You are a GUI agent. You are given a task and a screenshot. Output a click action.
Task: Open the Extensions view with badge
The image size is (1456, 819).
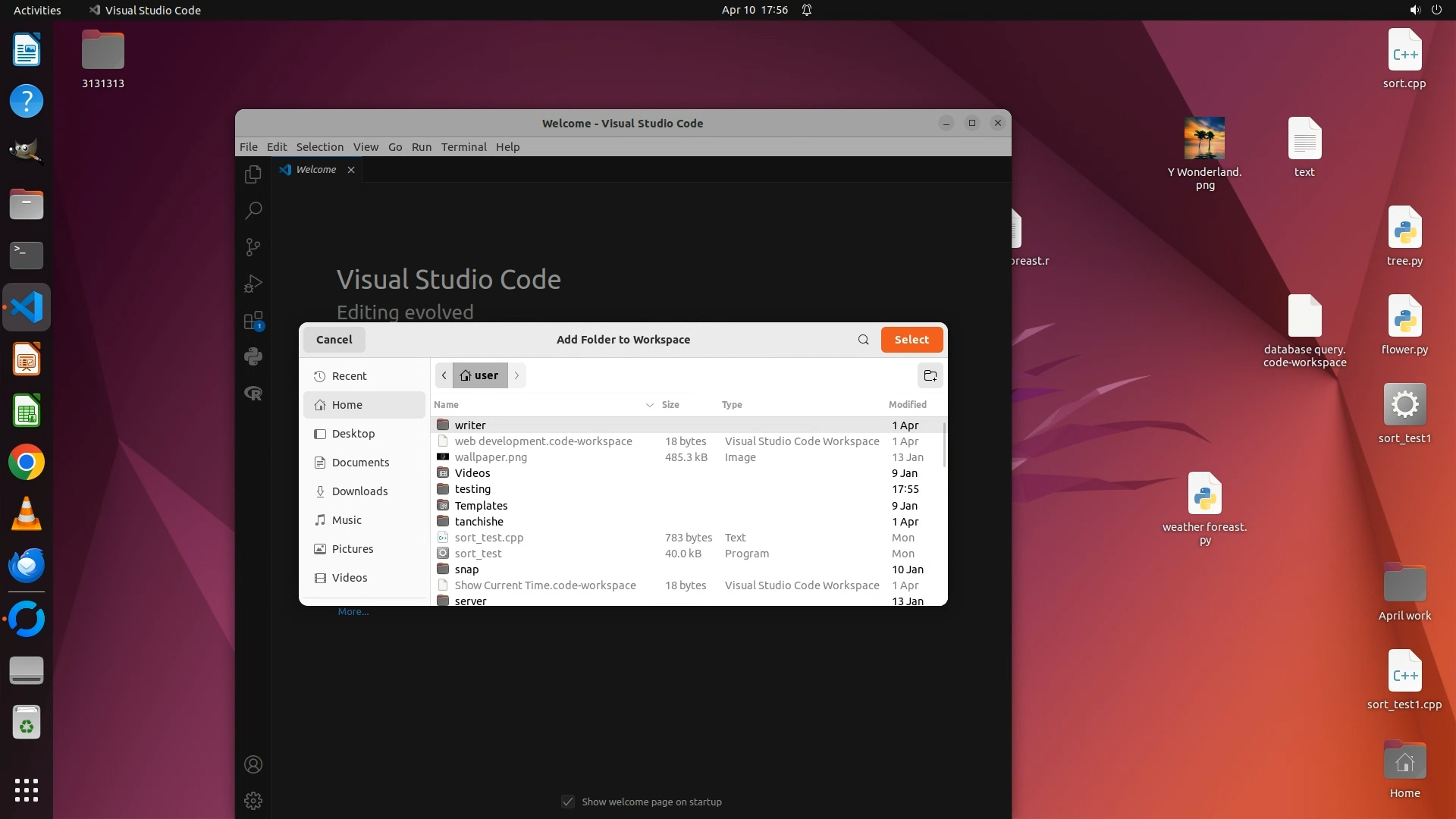[253, 320]
